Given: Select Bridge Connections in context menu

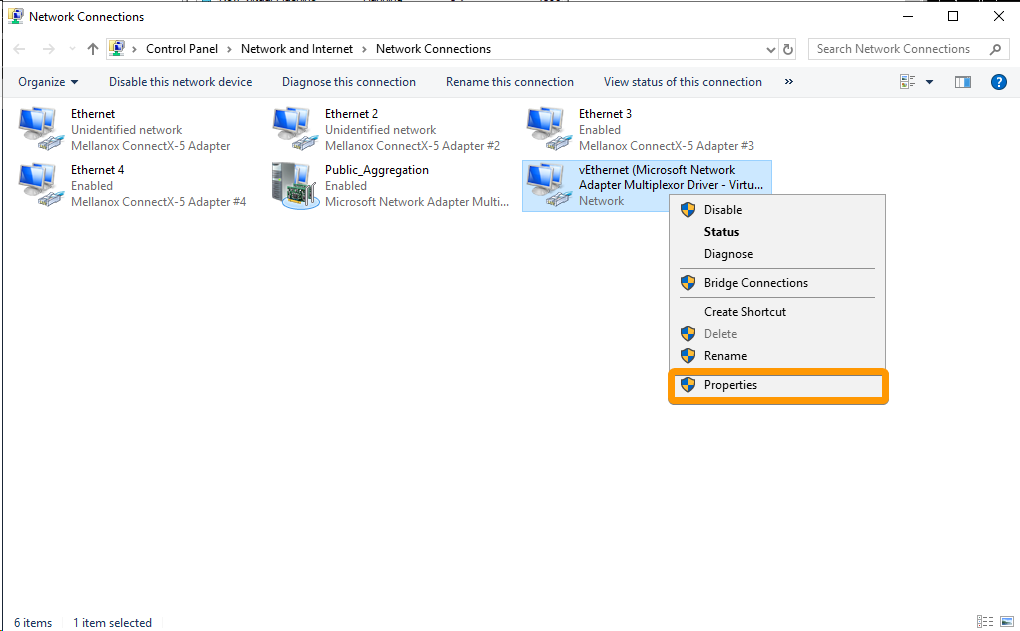Looking at the screenshot, I should pos(755,283).
